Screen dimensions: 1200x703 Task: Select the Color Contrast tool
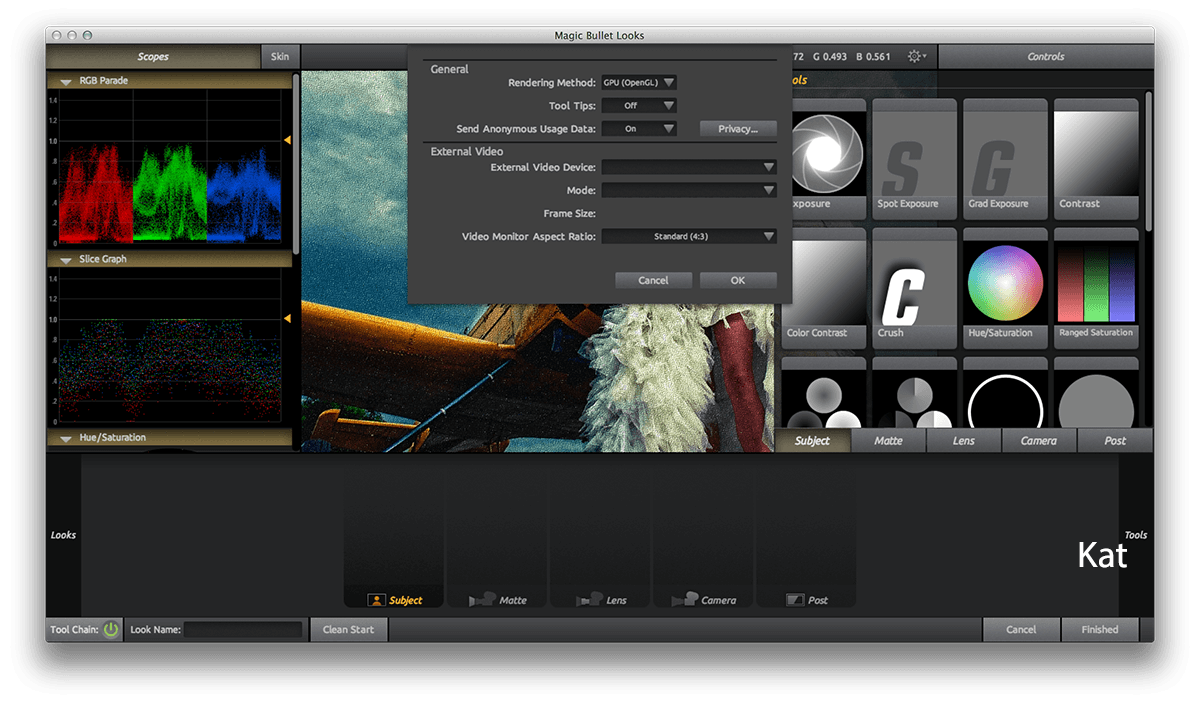pos(824,288)
